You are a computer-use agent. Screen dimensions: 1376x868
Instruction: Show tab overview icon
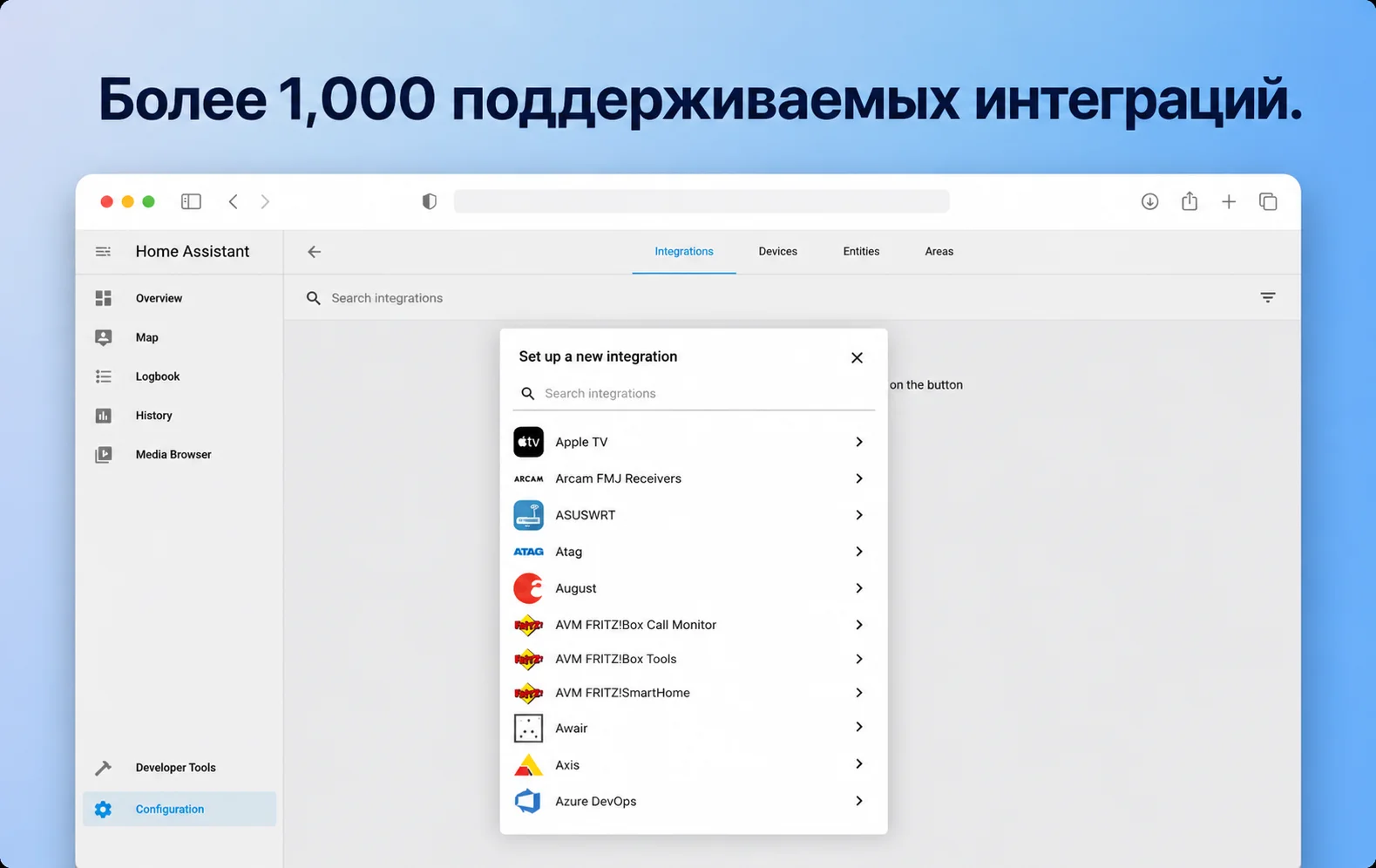click(x=1268, y=201)
